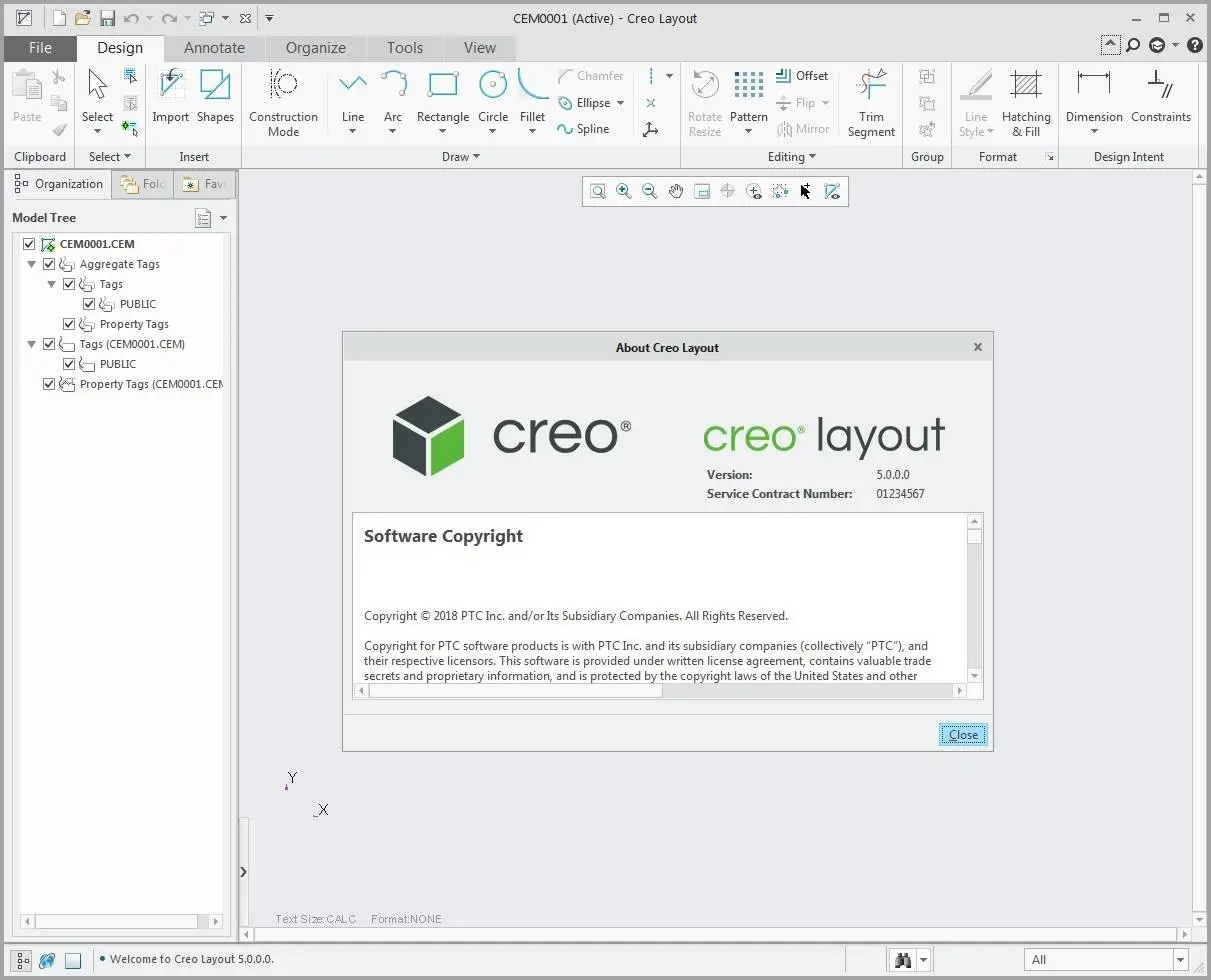Open Format group dialog launcher arrow
1211x980 pixels.
click(x=1049, y=157)
